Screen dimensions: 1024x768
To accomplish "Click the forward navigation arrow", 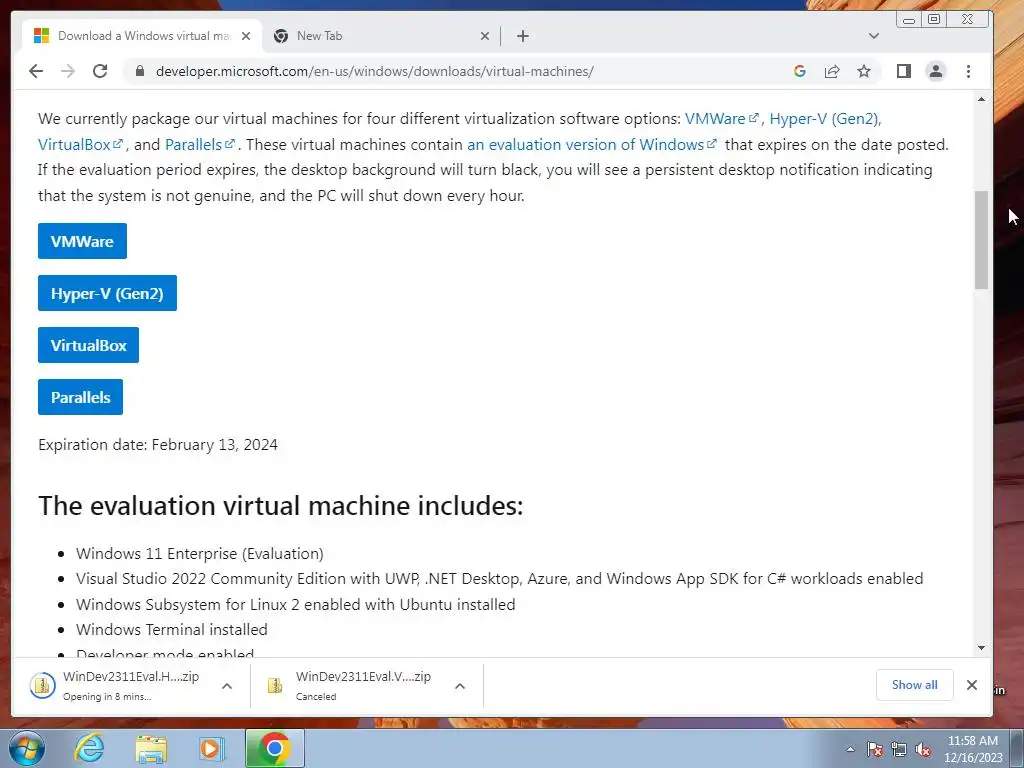I will point(68,71).
